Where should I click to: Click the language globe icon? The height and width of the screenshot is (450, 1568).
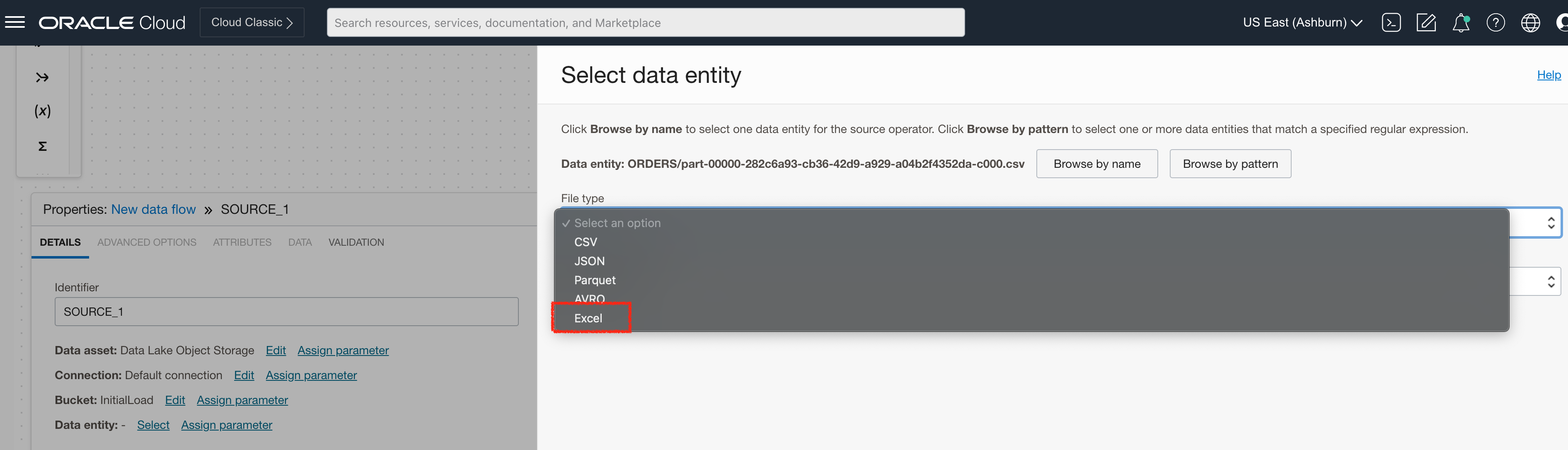tap(1530, 22)
